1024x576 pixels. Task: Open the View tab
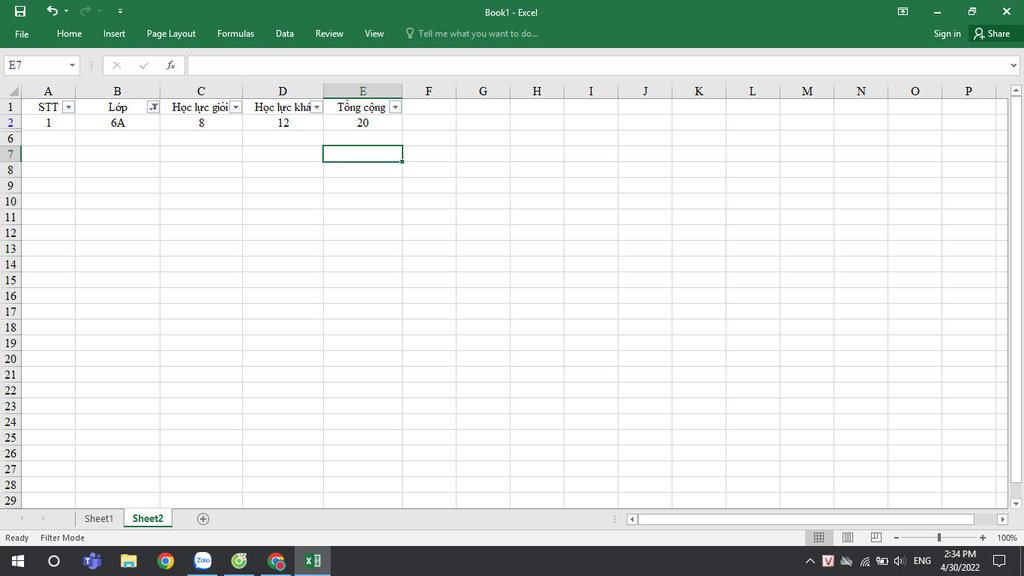(374, 34)
